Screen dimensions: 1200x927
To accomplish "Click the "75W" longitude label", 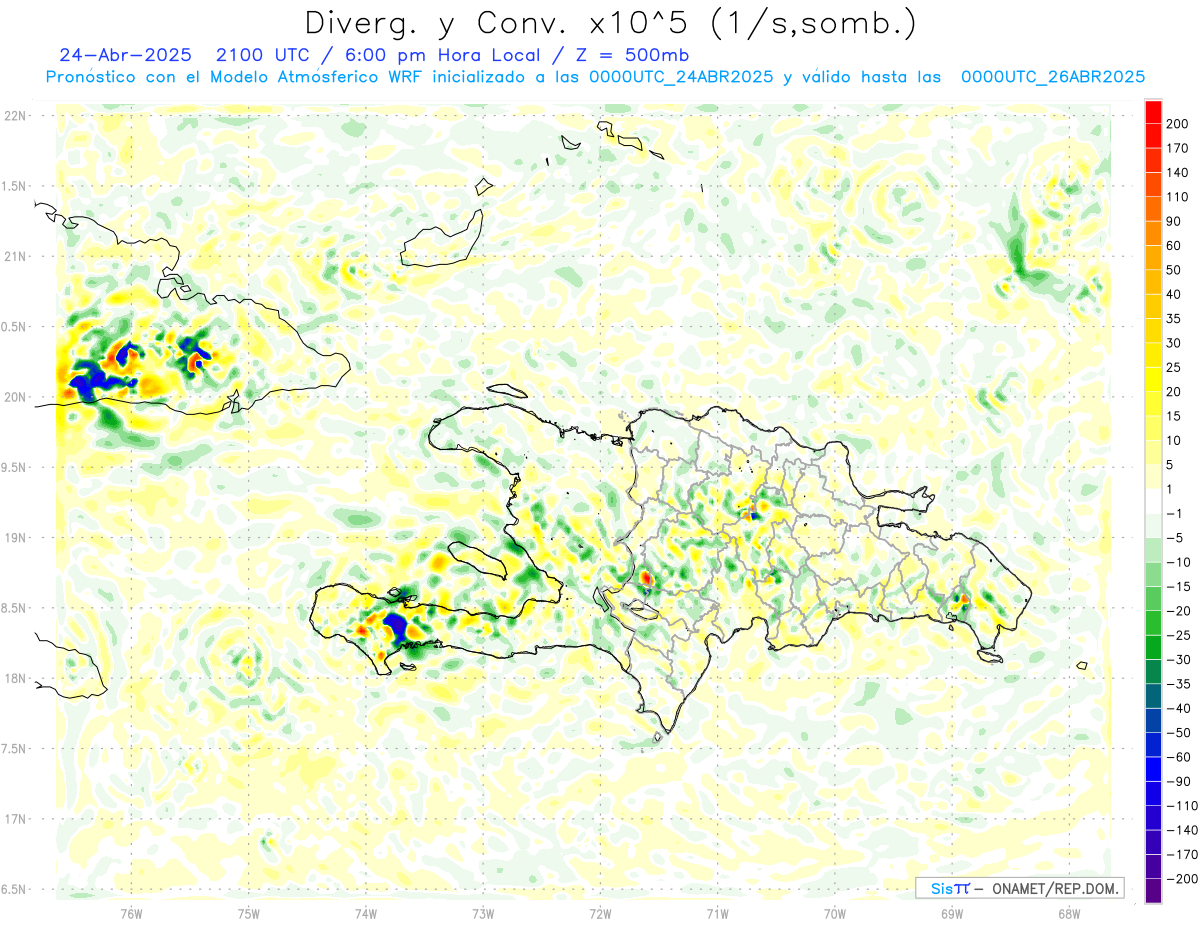I will (249, 913).
